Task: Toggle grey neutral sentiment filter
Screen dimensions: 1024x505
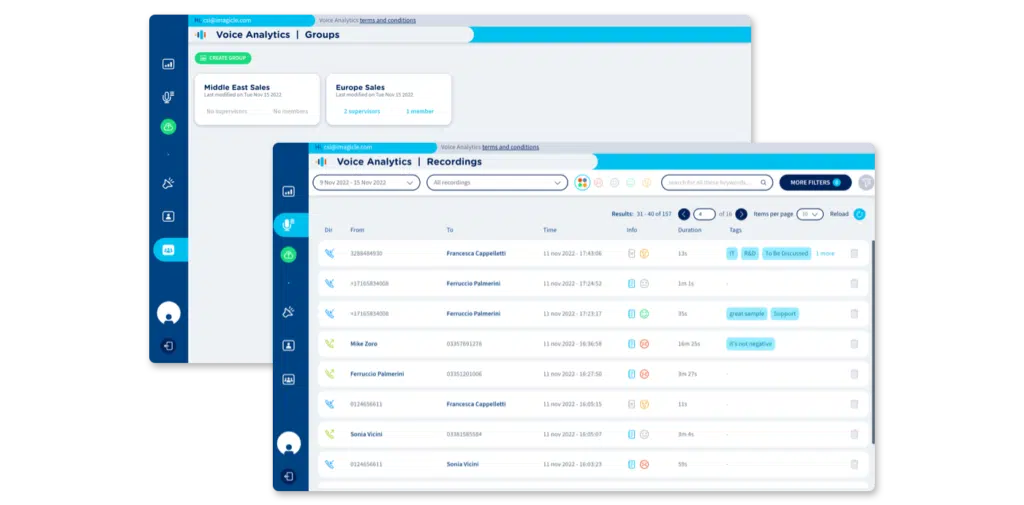Action: click(x=615, y=183)
